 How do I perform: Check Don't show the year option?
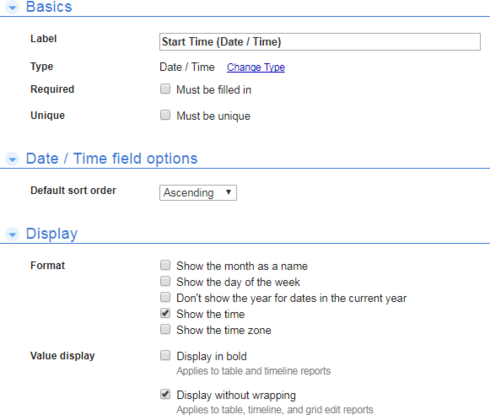click(x=165, y=297)
